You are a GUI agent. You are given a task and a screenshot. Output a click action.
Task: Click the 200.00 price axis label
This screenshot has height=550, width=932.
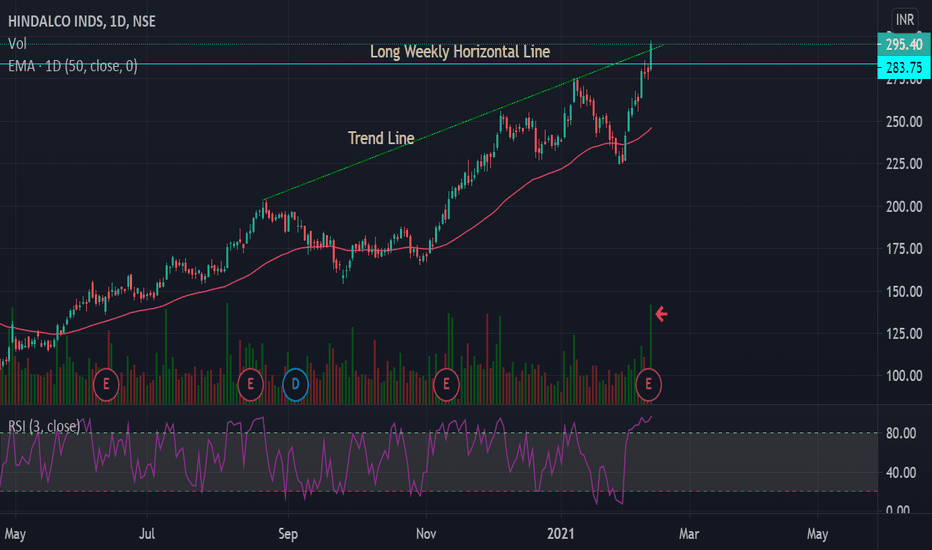click(x=904, y=207)
